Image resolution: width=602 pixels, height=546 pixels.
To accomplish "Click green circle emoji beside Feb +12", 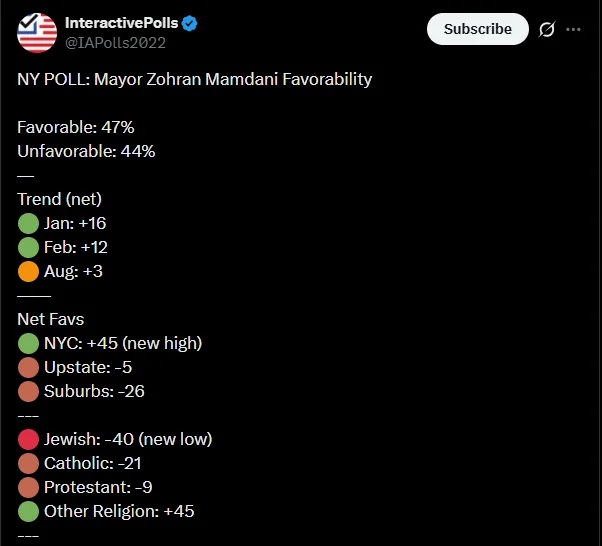I will pyautogui.click(x=28, y=248).
